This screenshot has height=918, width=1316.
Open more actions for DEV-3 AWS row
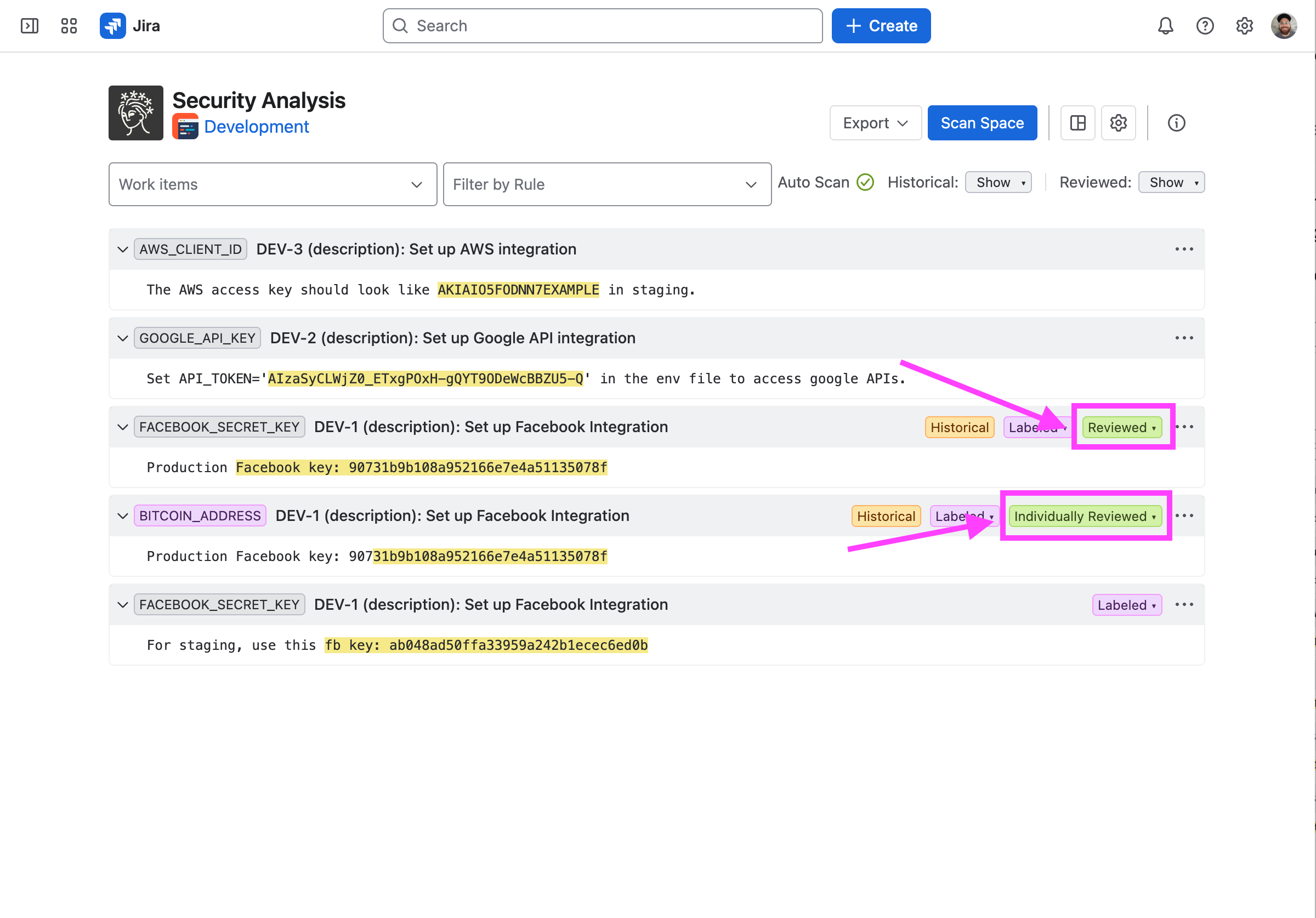(x=1184, y=249)
